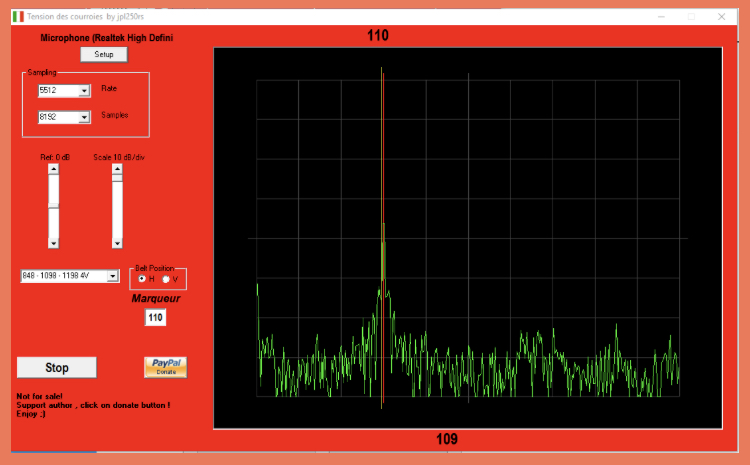Click the Ref scrollbar down arrow
This screenshot has width=750, height=465.
click(x=53, y=243)
